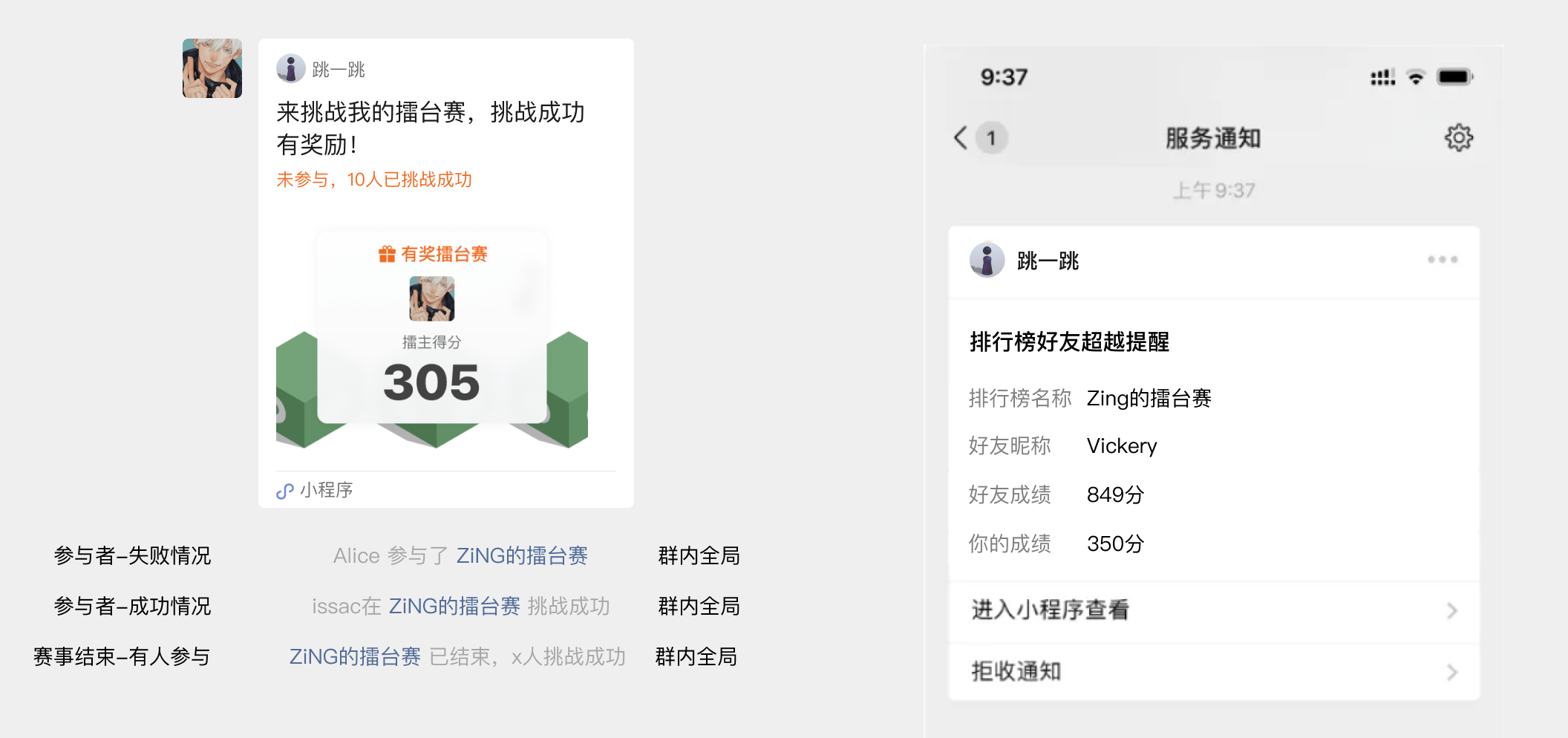Click the 305 score card image
The height and width of the screenshot is (738, 1568).
point(431,382)
